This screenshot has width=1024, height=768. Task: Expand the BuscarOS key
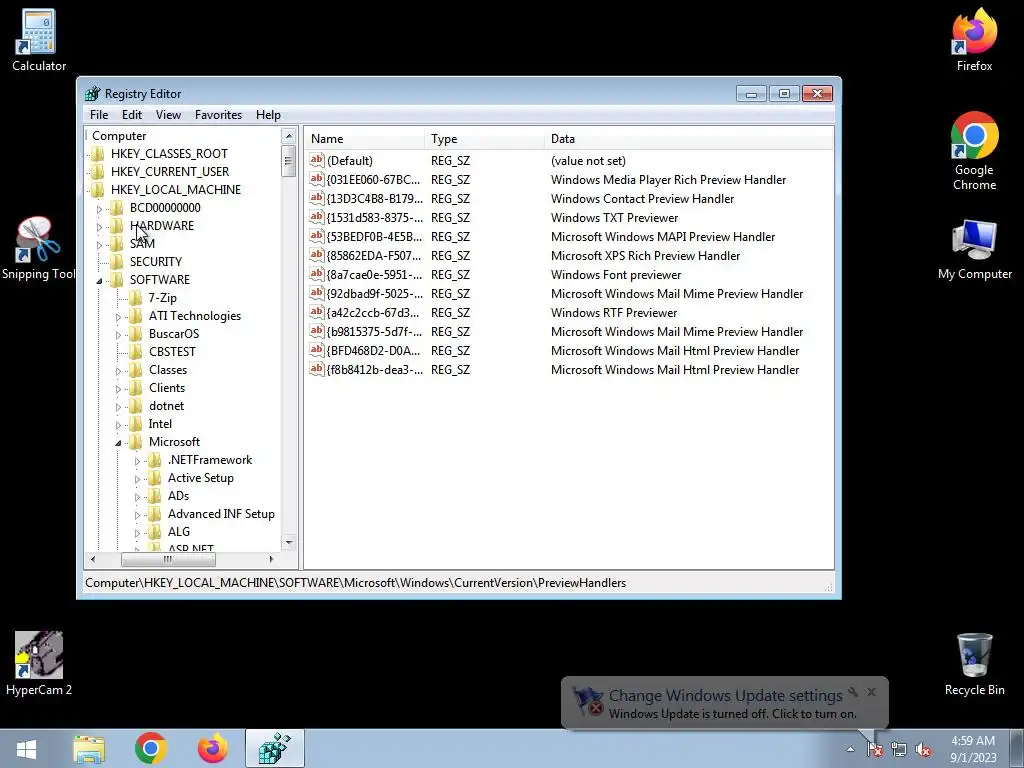point(118,335)
